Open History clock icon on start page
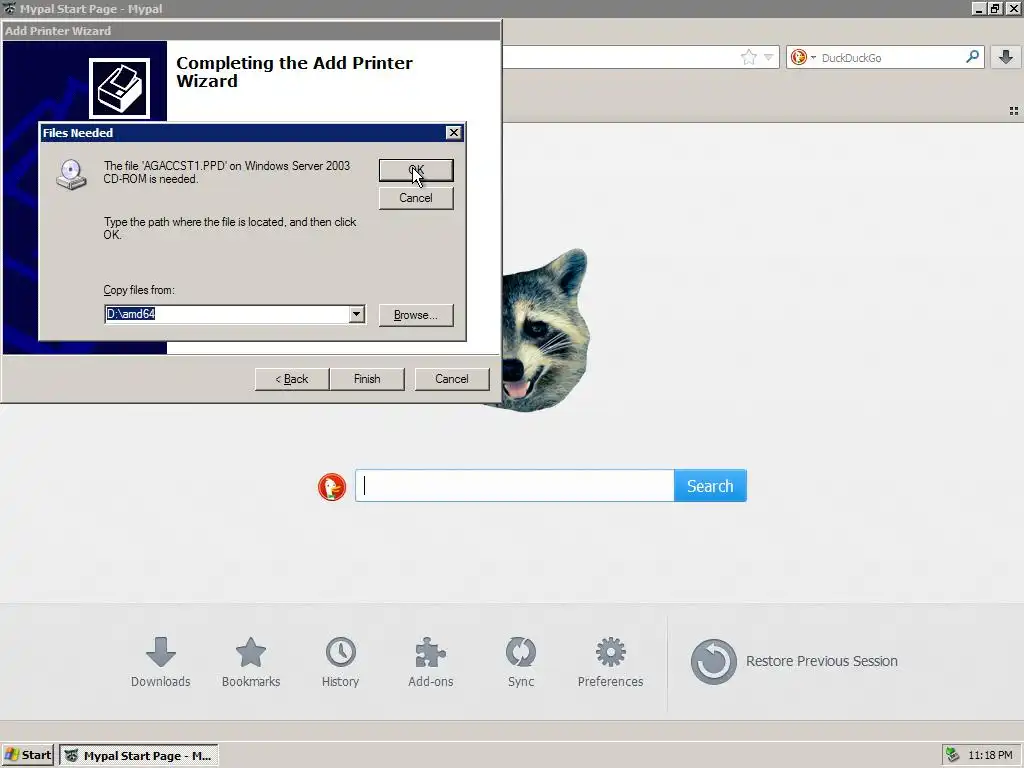 [x=340, y=652]
